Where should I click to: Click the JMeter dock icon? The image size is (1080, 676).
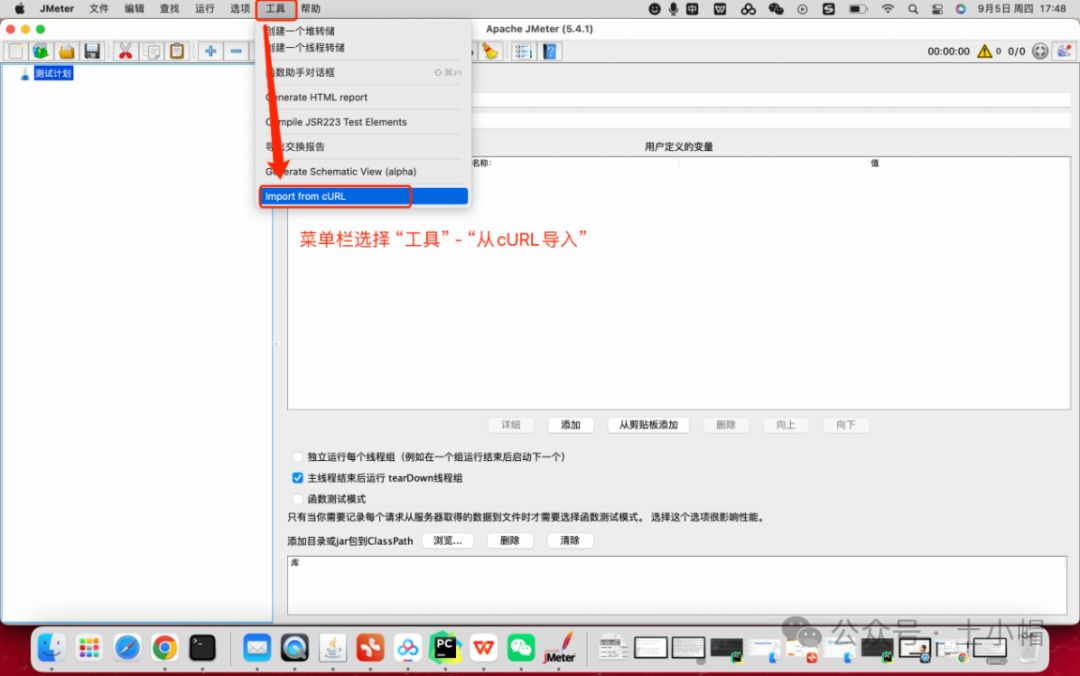pyautogui.click(x=559, y=648)
